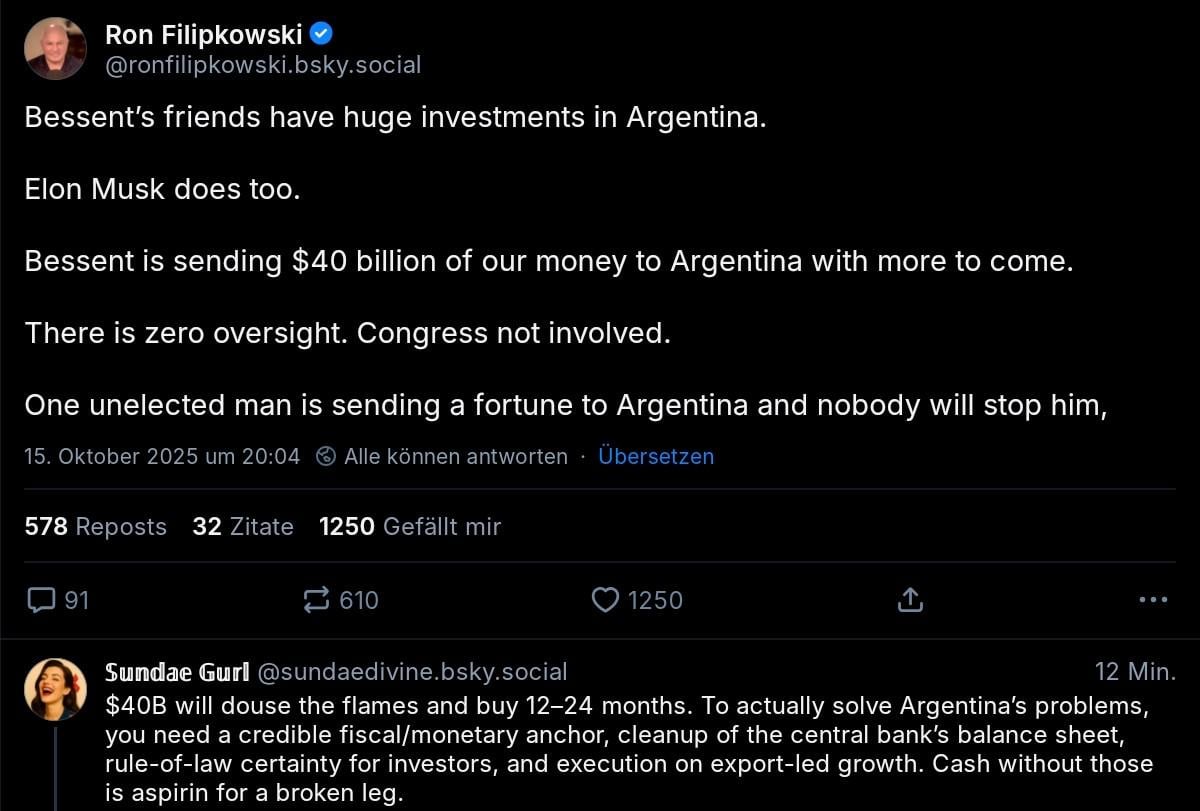This screenshot has height=811, width=1200.
Task: Open Sundae Gurl's avatar
Action: click(x=55, y=690)
